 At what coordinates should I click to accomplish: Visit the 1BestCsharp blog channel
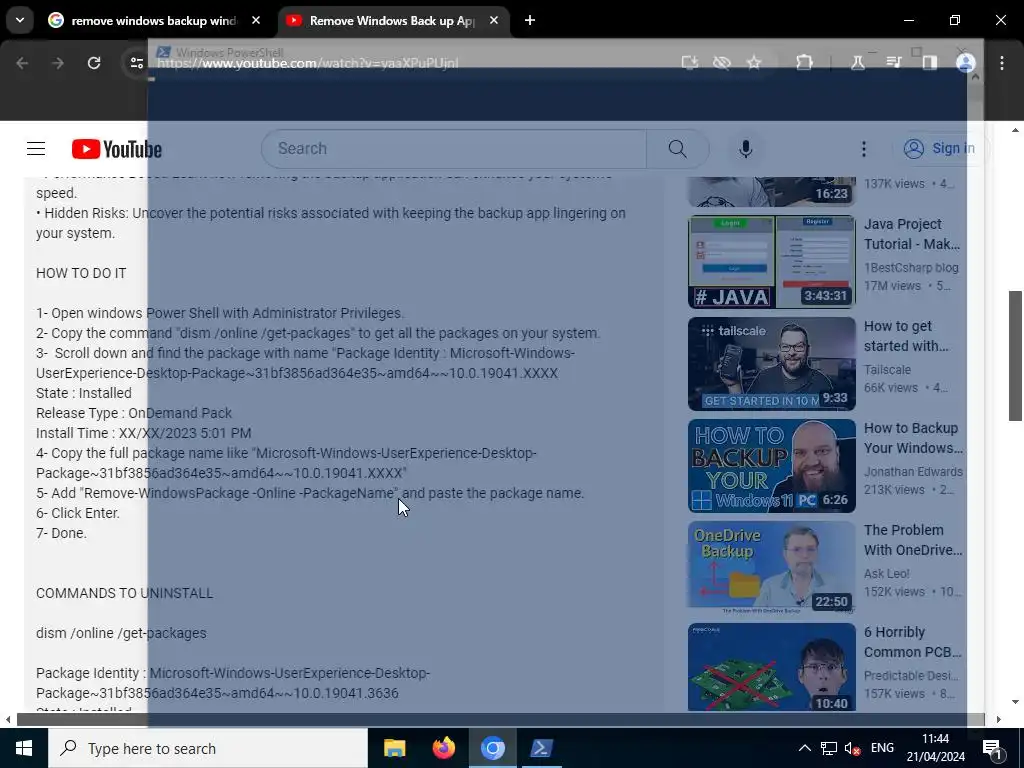[911, 268]
